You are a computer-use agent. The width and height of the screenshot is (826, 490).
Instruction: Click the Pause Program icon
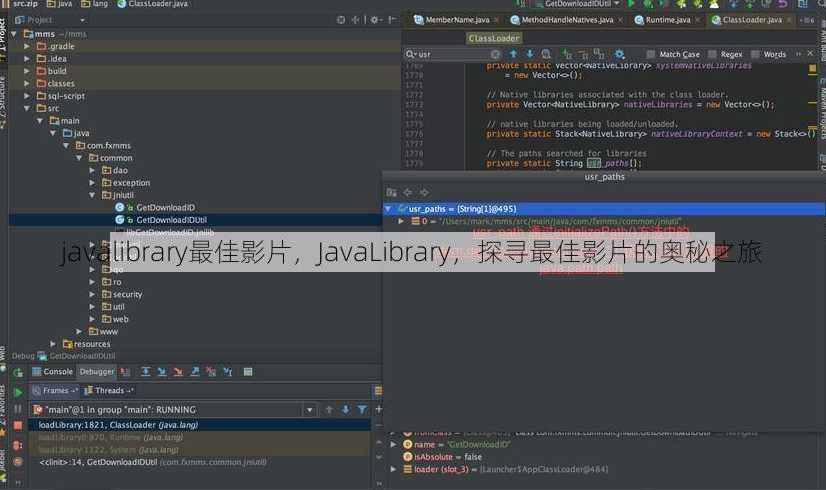click(18, 409)
